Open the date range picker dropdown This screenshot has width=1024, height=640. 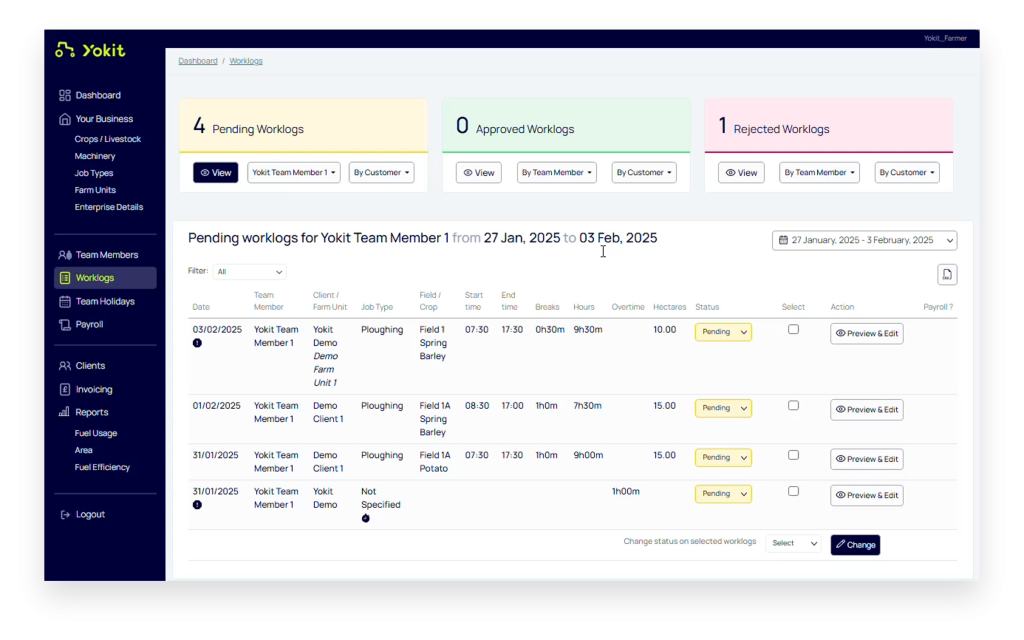tap(864, 240)
